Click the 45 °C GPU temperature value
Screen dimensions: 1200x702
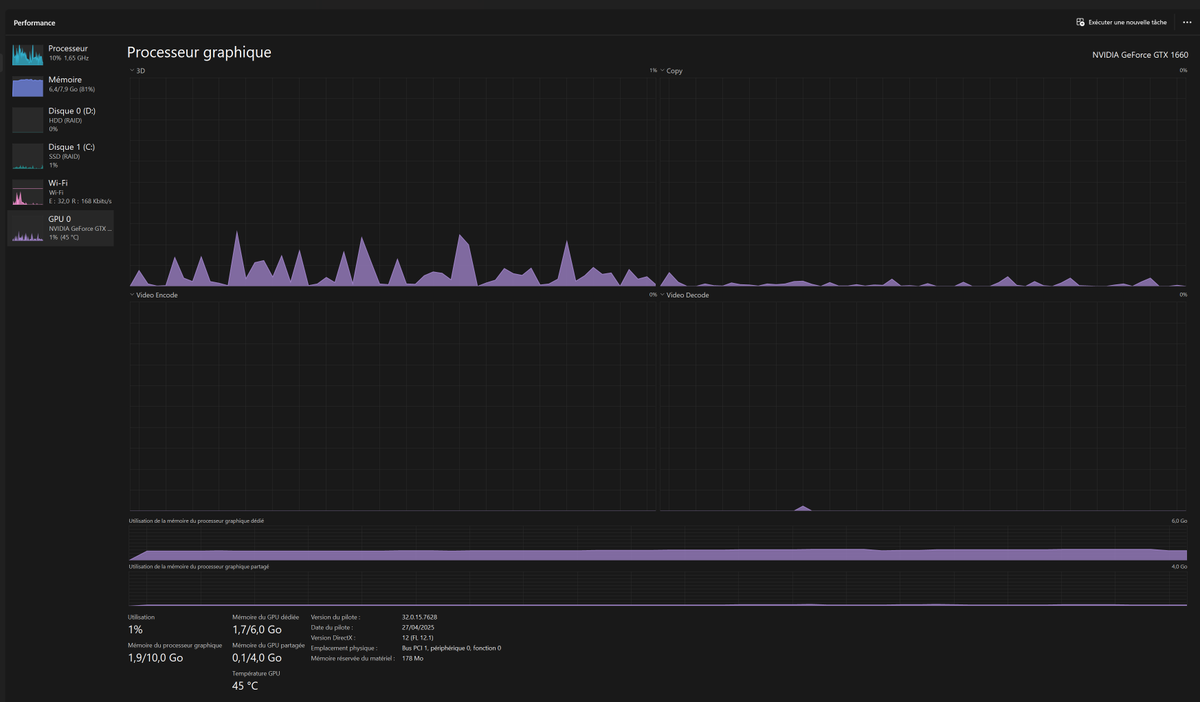coord(245,686)
